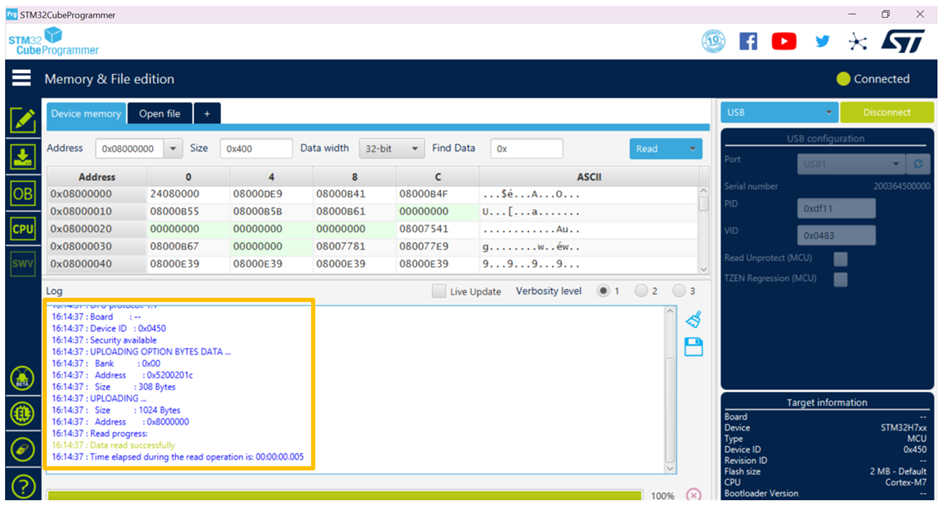Select address row 0x08000010
Viewport: 940px width, 507px height.
97,212
